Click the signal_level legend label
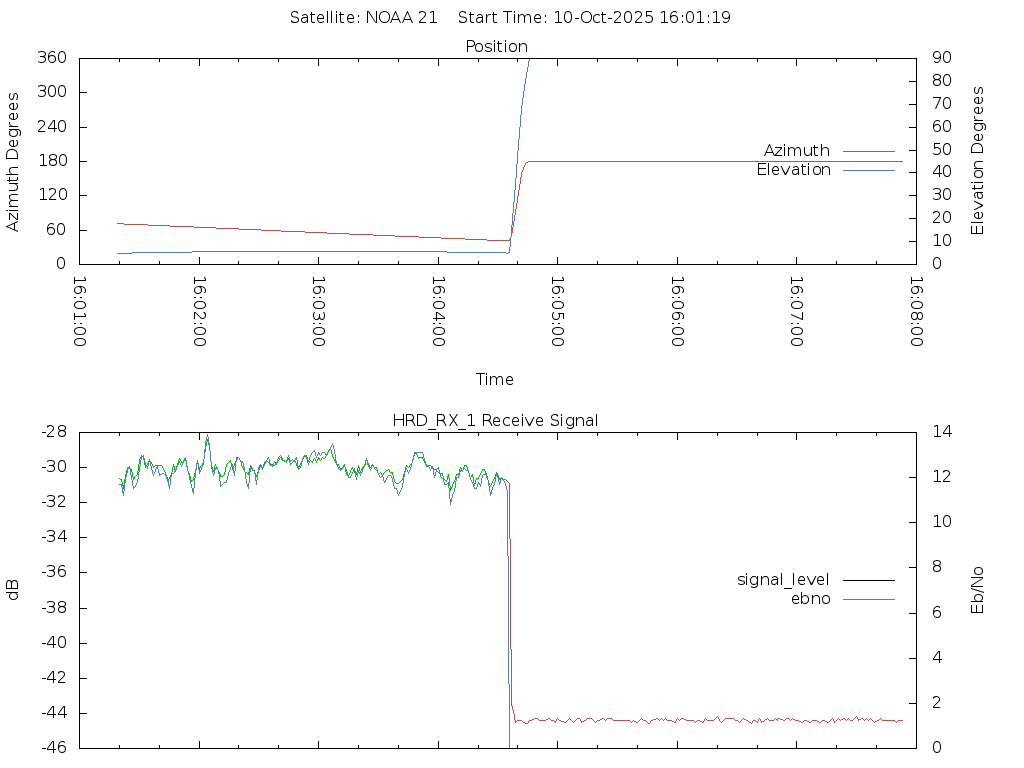 pyautogui.click(x=783, y=580)
